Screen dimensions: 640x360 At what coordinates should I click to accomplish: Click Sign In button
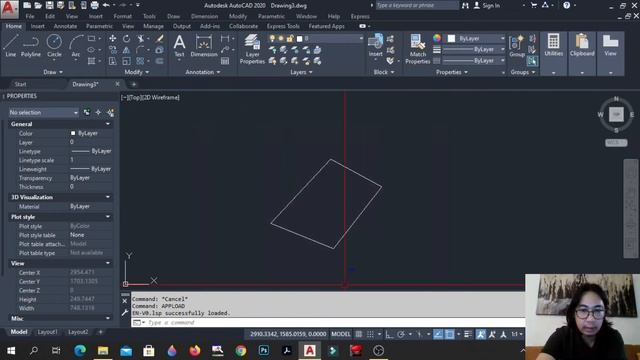click(x=487, y=5)
